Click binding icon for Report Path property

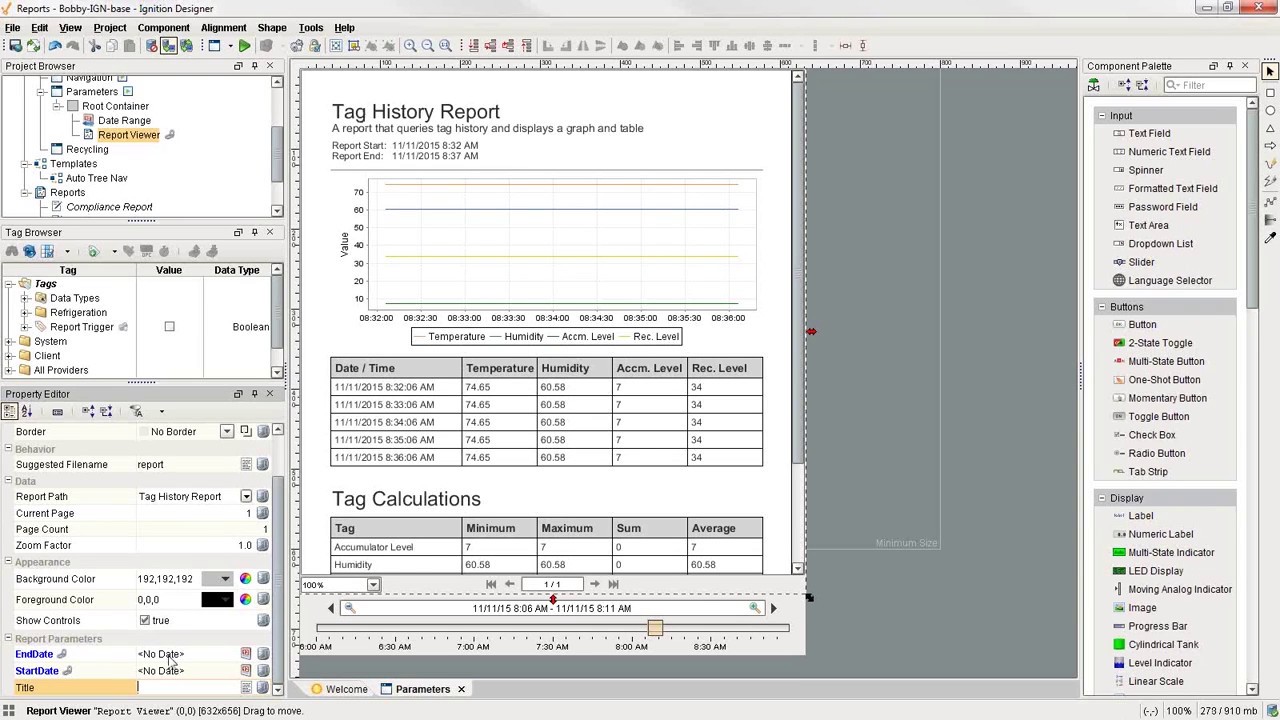[x=263, y=497]
